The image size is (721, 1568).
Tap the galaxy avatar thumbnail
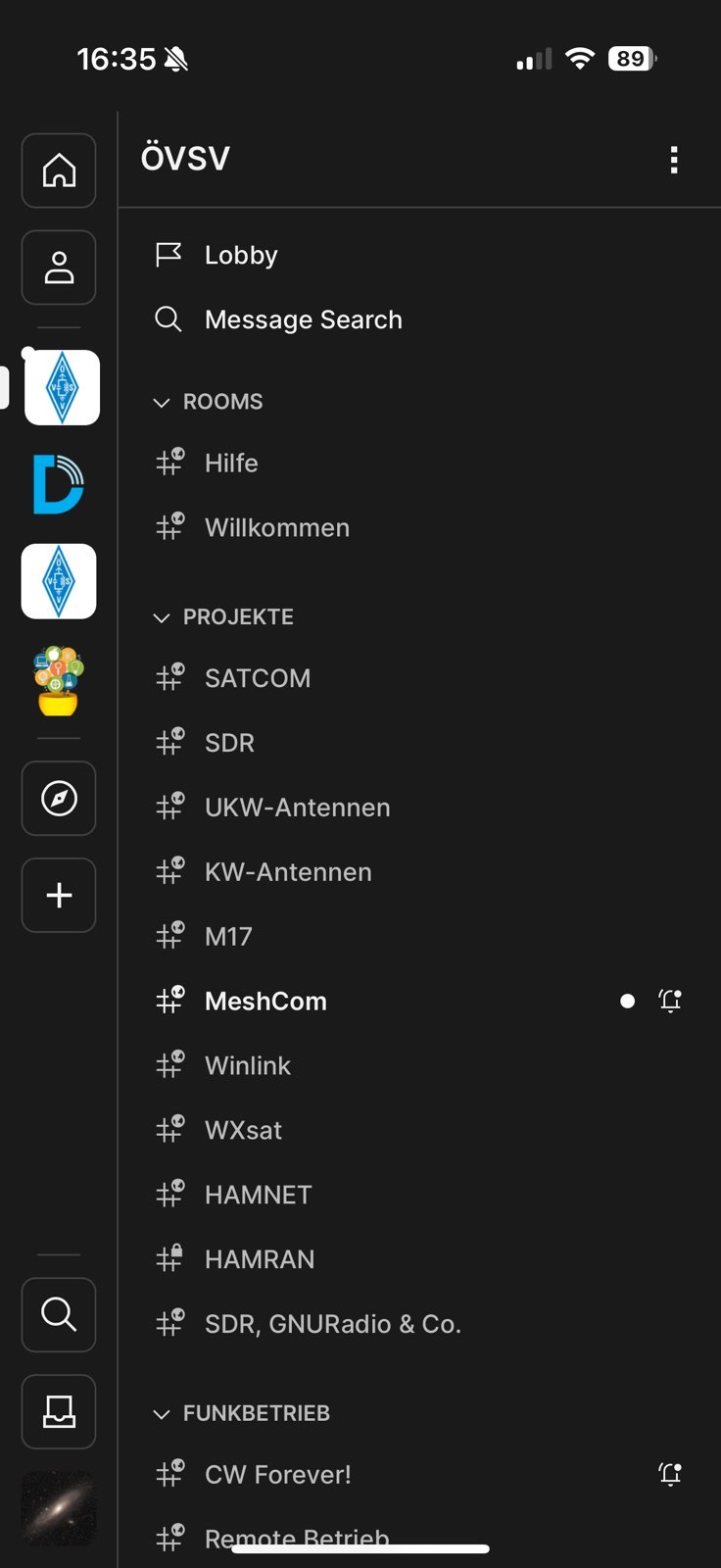[59, 1508]
